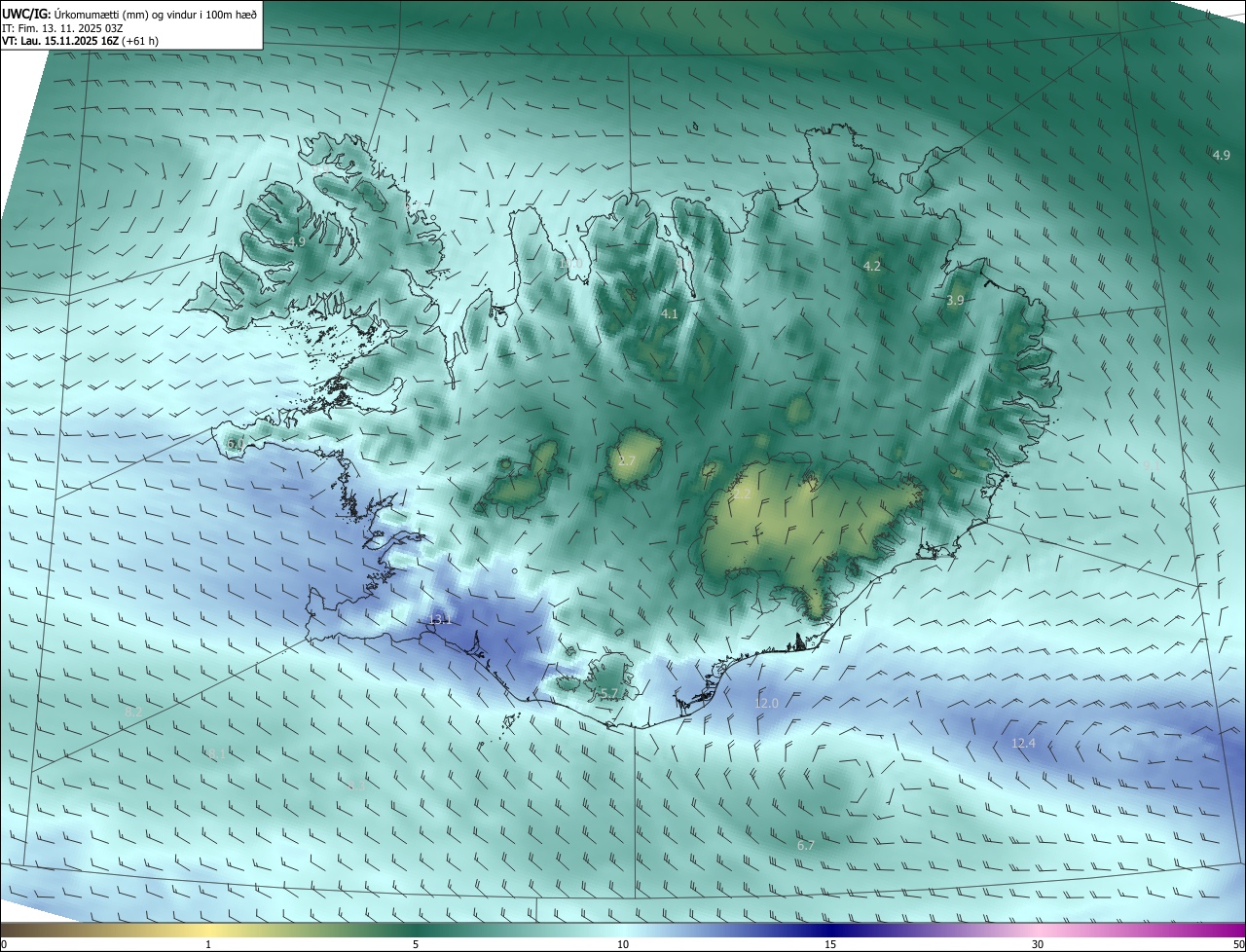This screenshot has height=952, width=1246.
Task: Click the 30 tick on the colour scale
Action: coord(1038,944)
